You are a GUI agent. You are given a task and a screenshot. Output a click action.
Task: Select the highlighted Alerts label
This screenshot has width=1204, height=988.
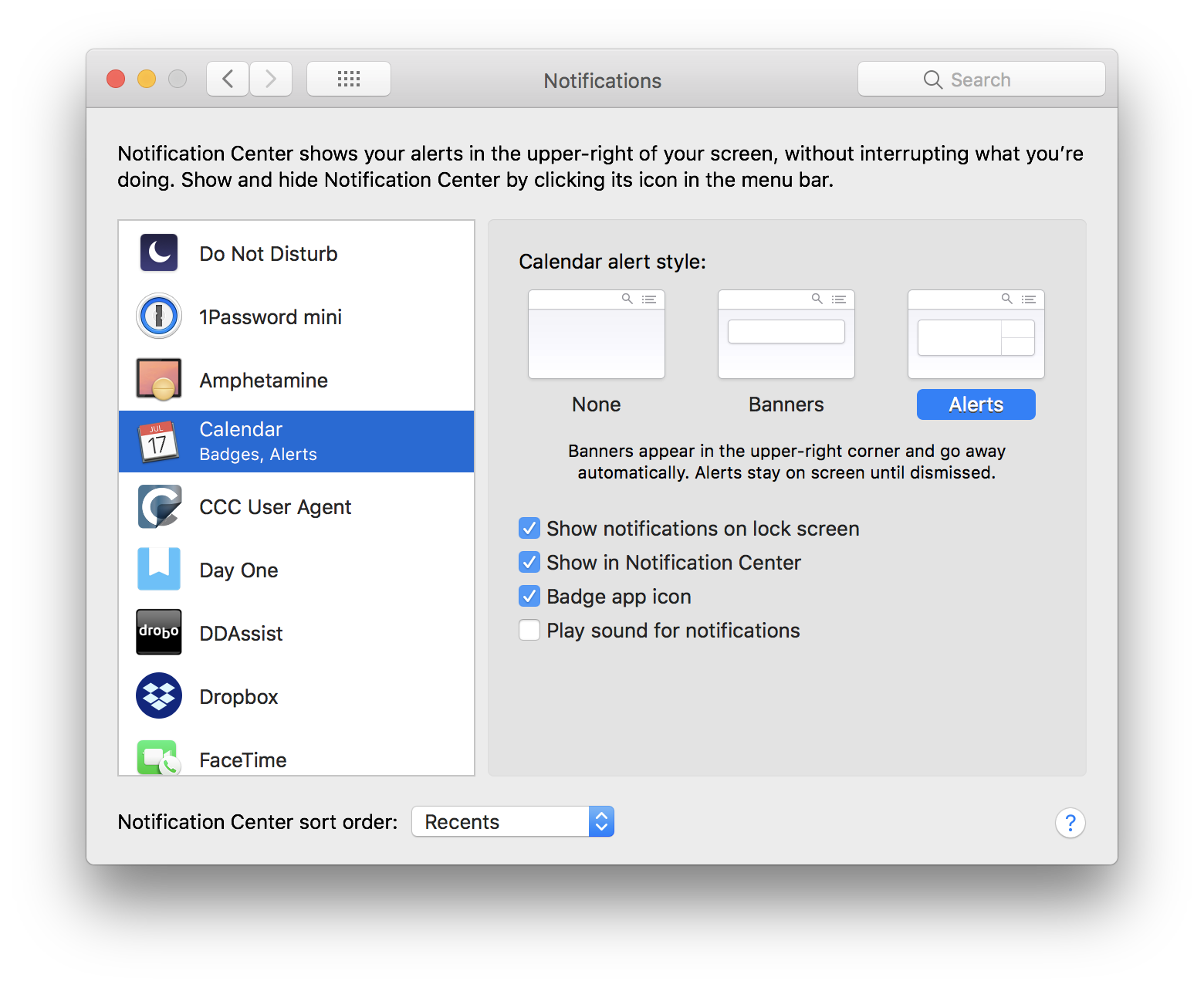(x=976, y=404)
